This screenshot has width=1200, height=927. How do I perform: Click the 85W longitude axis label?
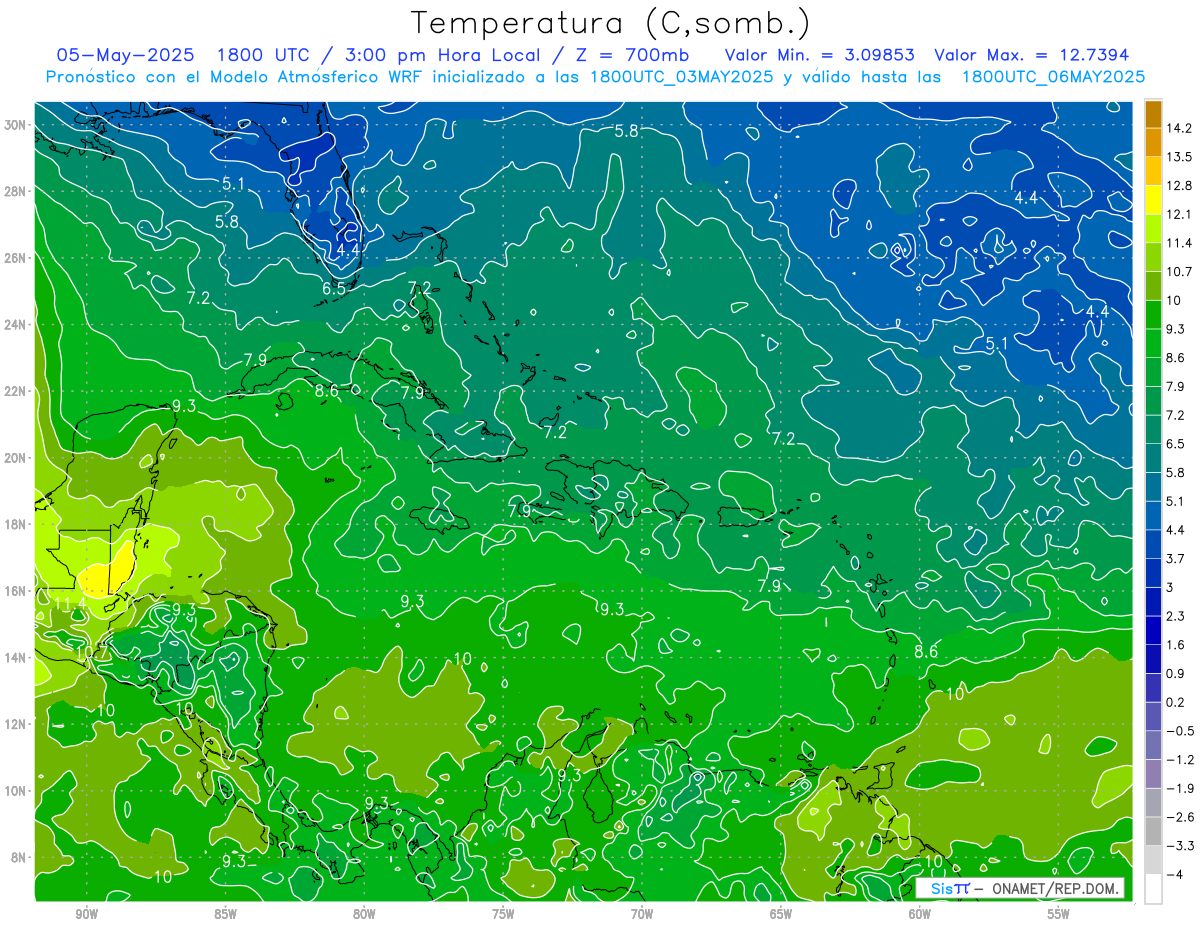tap(225, 914)
